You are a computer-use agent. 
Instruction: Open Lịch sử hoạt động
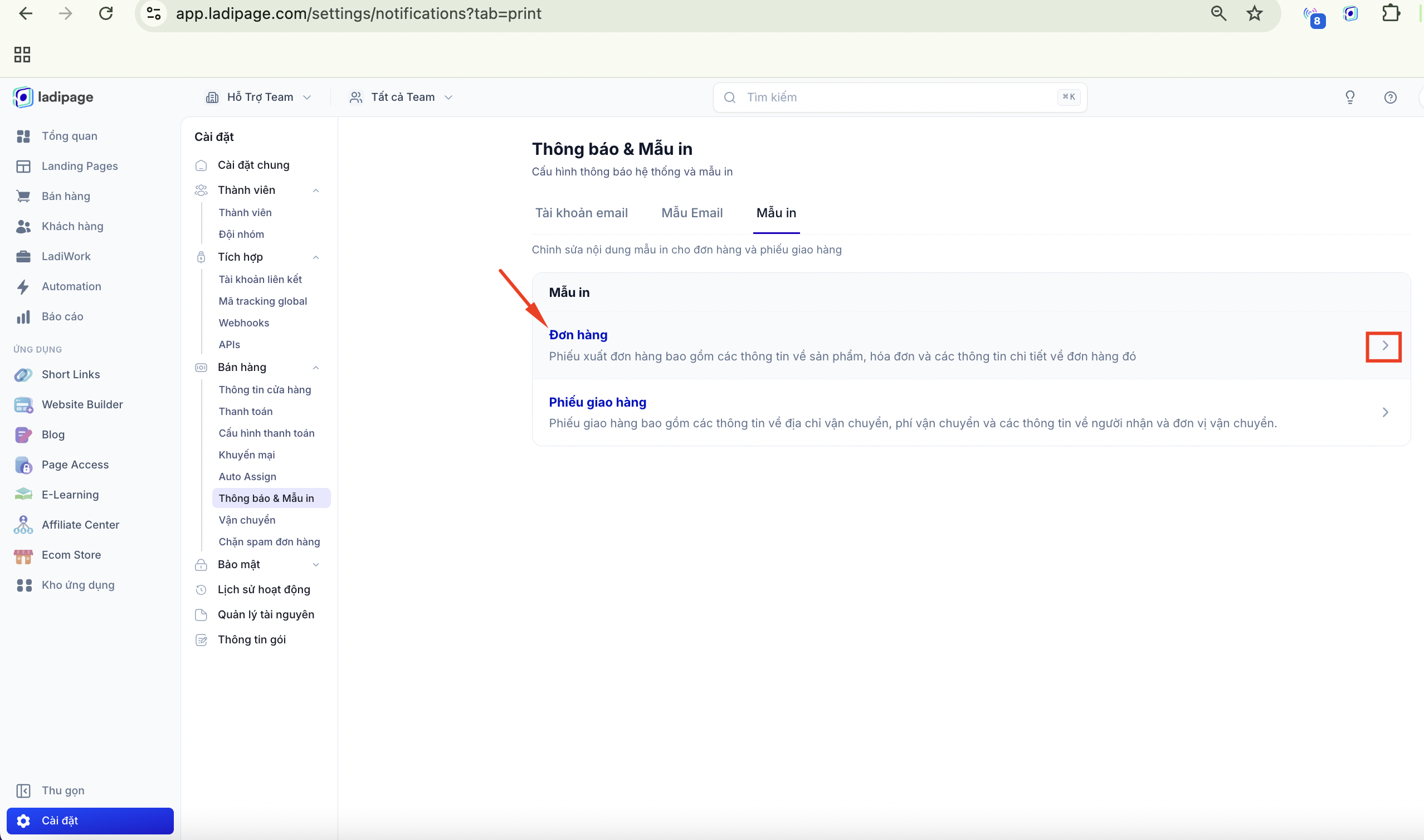(264, 589)
